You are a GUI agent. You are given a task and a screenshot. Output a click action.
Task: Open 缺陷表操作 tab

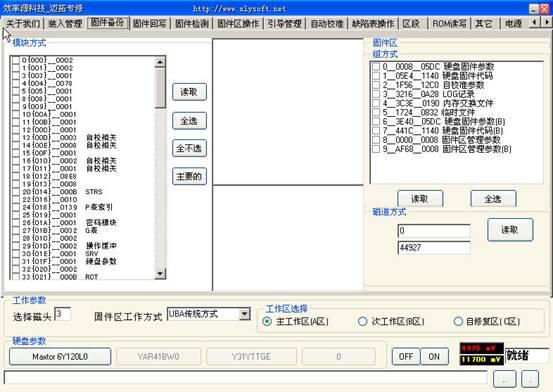tap(373, 24)
